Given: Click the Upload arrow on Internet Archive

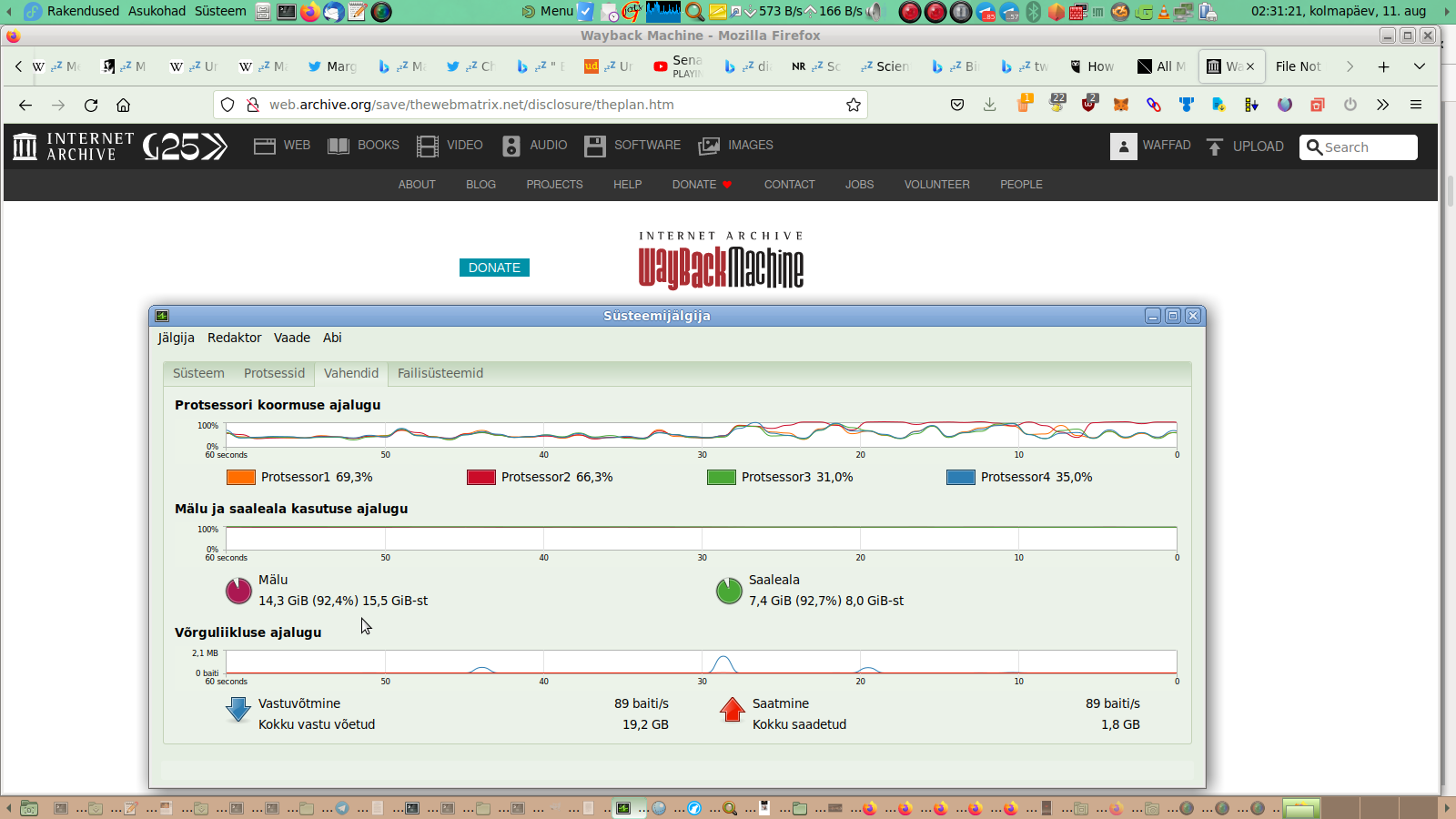Looking at the screenshot, I should click(x=1214, y=147).
